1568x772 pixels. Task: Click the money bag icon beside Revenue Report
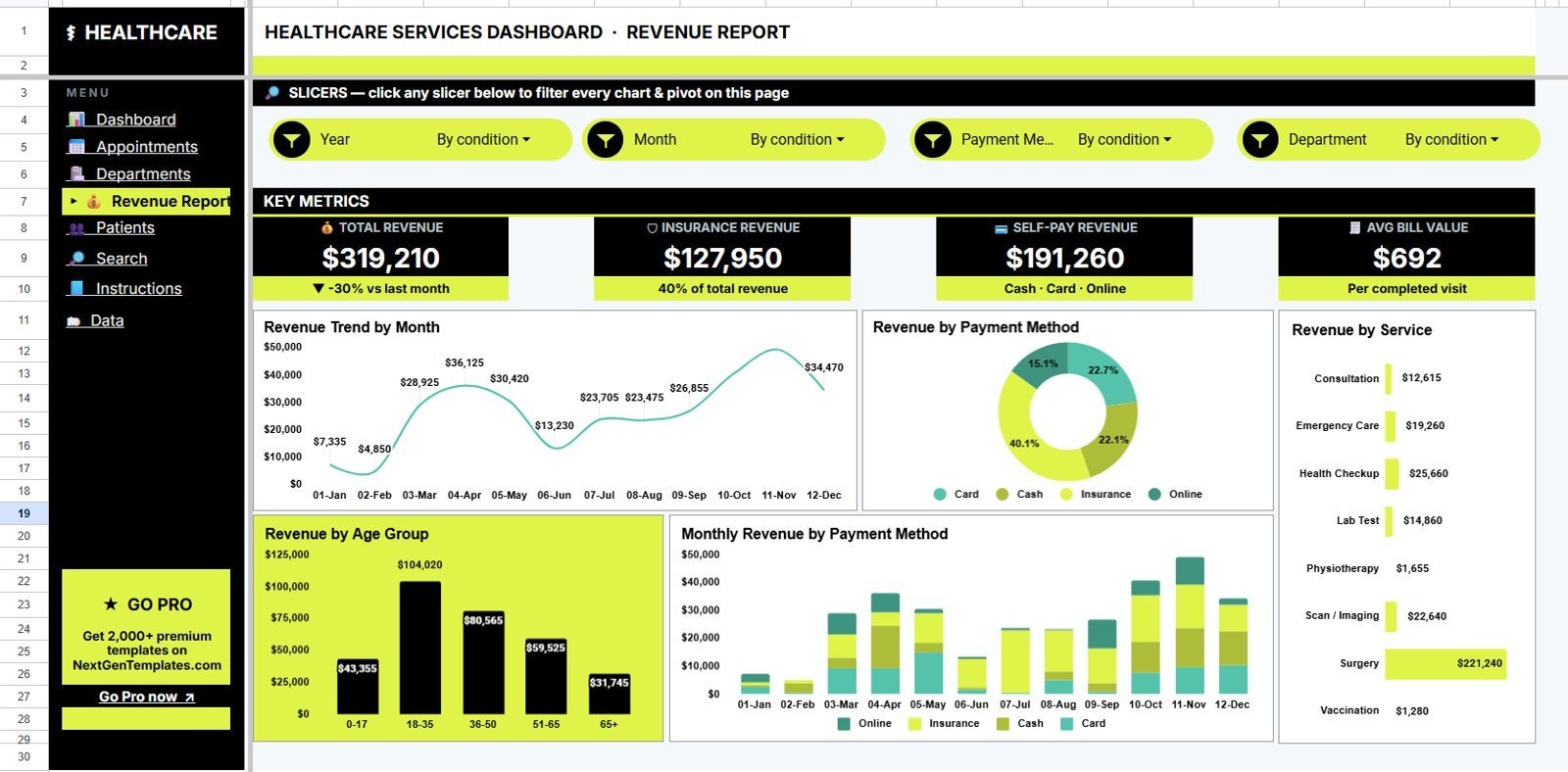(x=94, y=202)
